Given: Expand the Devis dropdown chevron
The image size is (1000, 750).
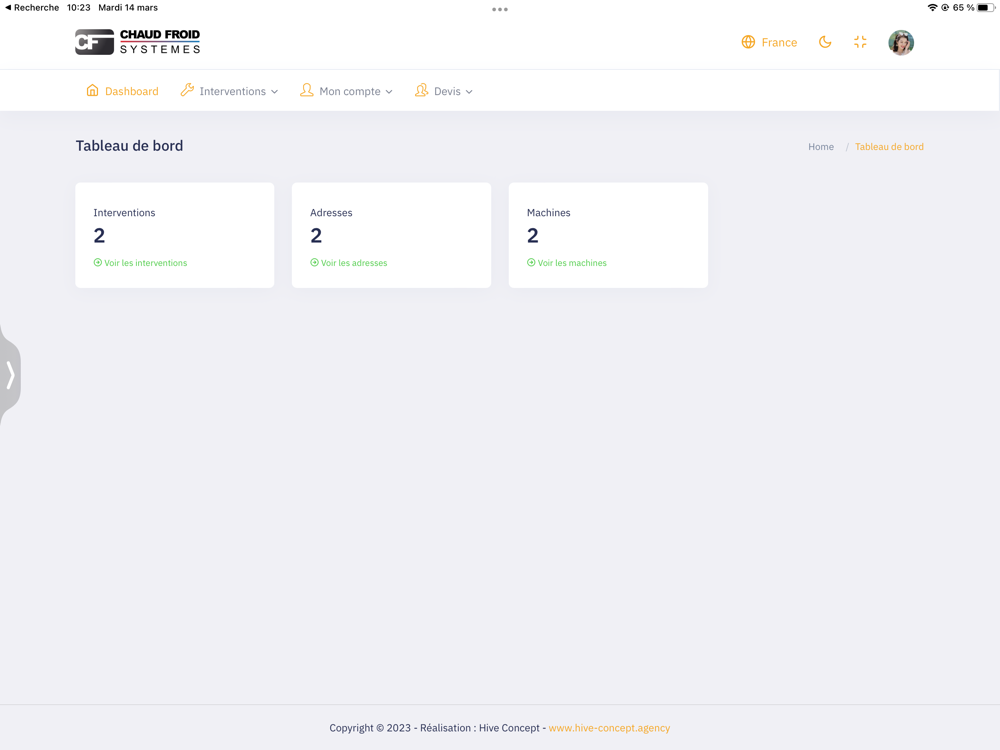Looking at the screenshot, I should coord(469,92).
